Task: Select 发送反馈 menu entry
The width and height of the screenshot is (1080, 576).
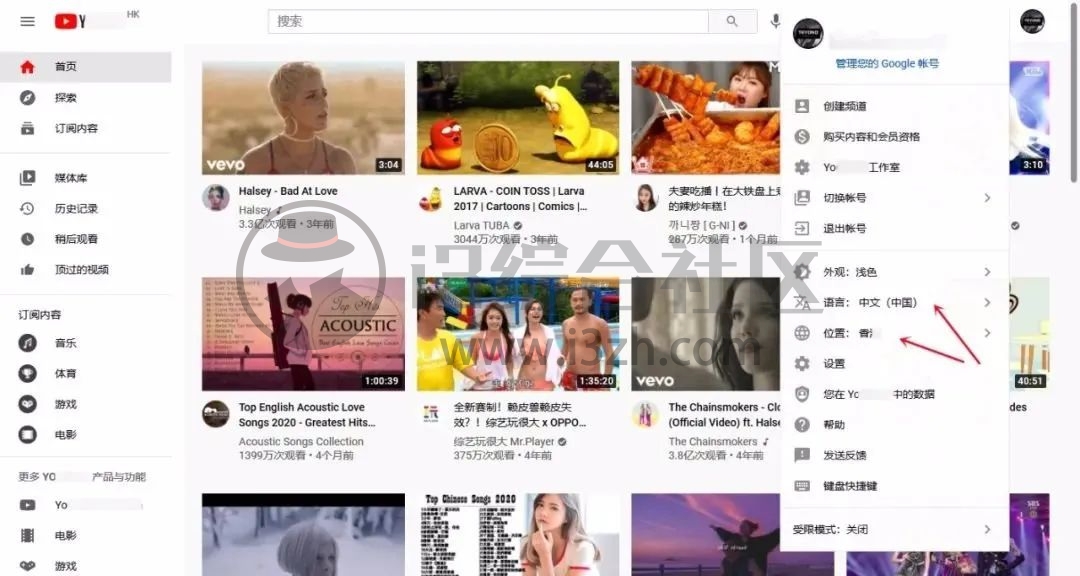Action: click(895, 455)
